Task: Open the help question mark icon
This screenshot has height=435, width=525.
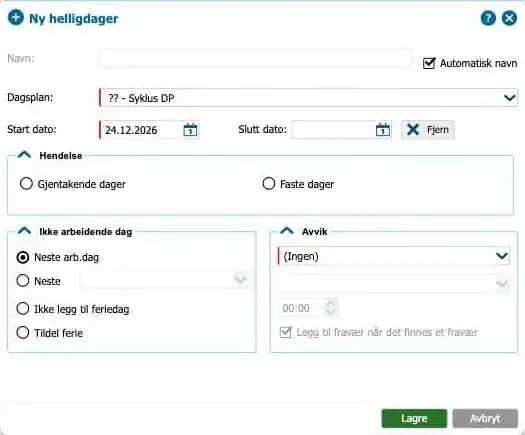Action: click(x=488, y=18)
